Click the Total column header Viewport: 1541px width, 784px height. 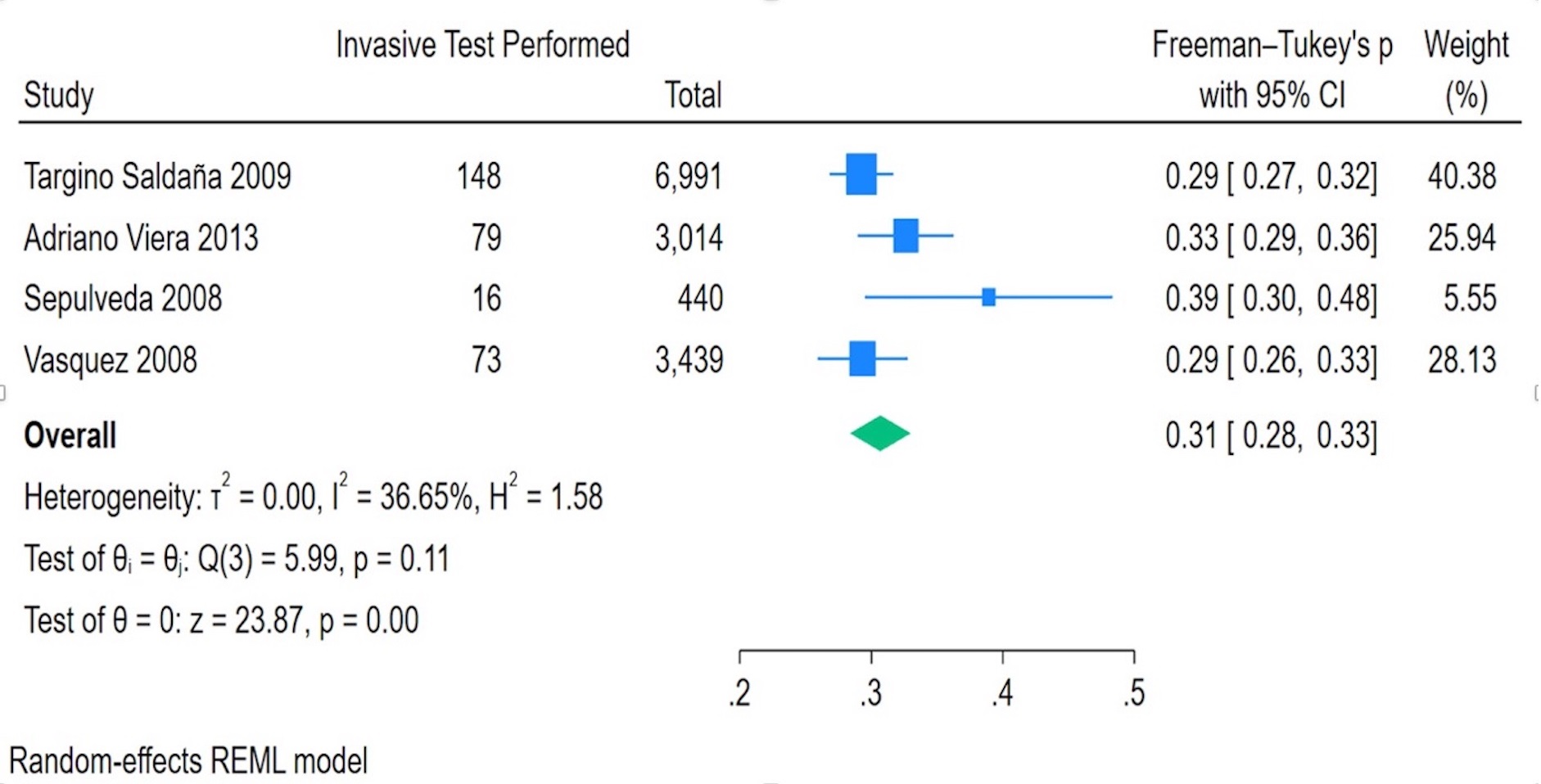pos(693,95)
